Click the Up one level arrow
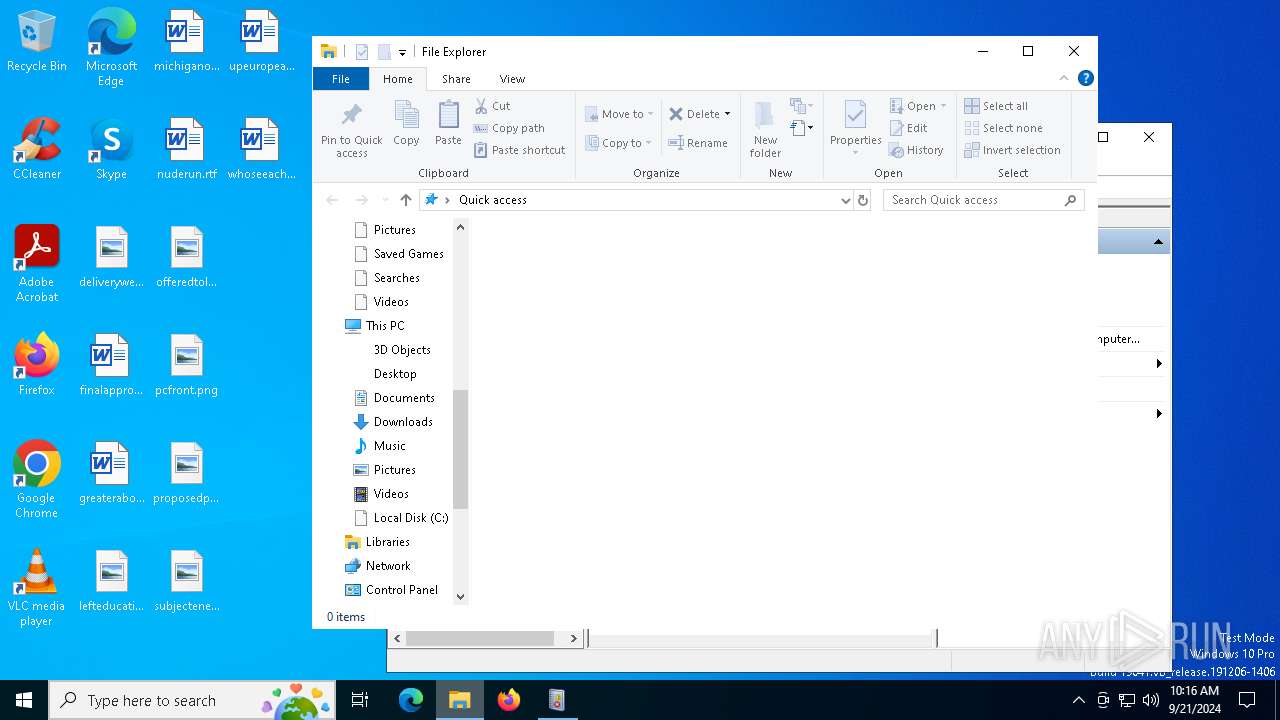Image resolution: width=1280 pixels, height=720 pixels. pos(405,200)
